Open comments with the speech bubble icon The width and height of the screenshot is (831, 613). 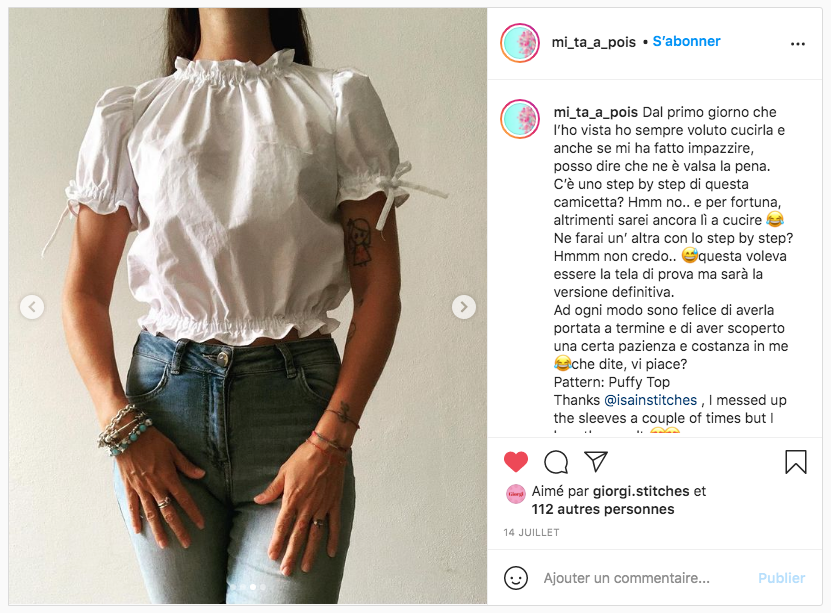pyautogui.click(x=556, y=461)
